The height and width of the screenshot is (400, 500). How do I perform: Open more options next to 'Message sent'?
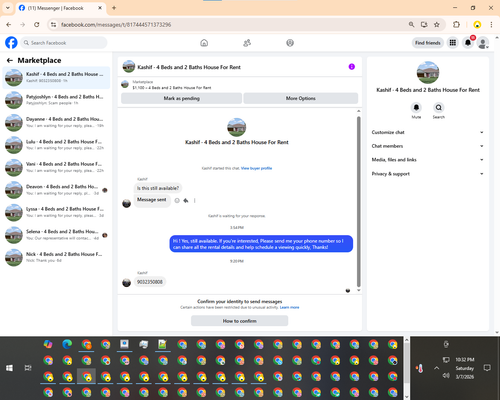tap(195, 200)
